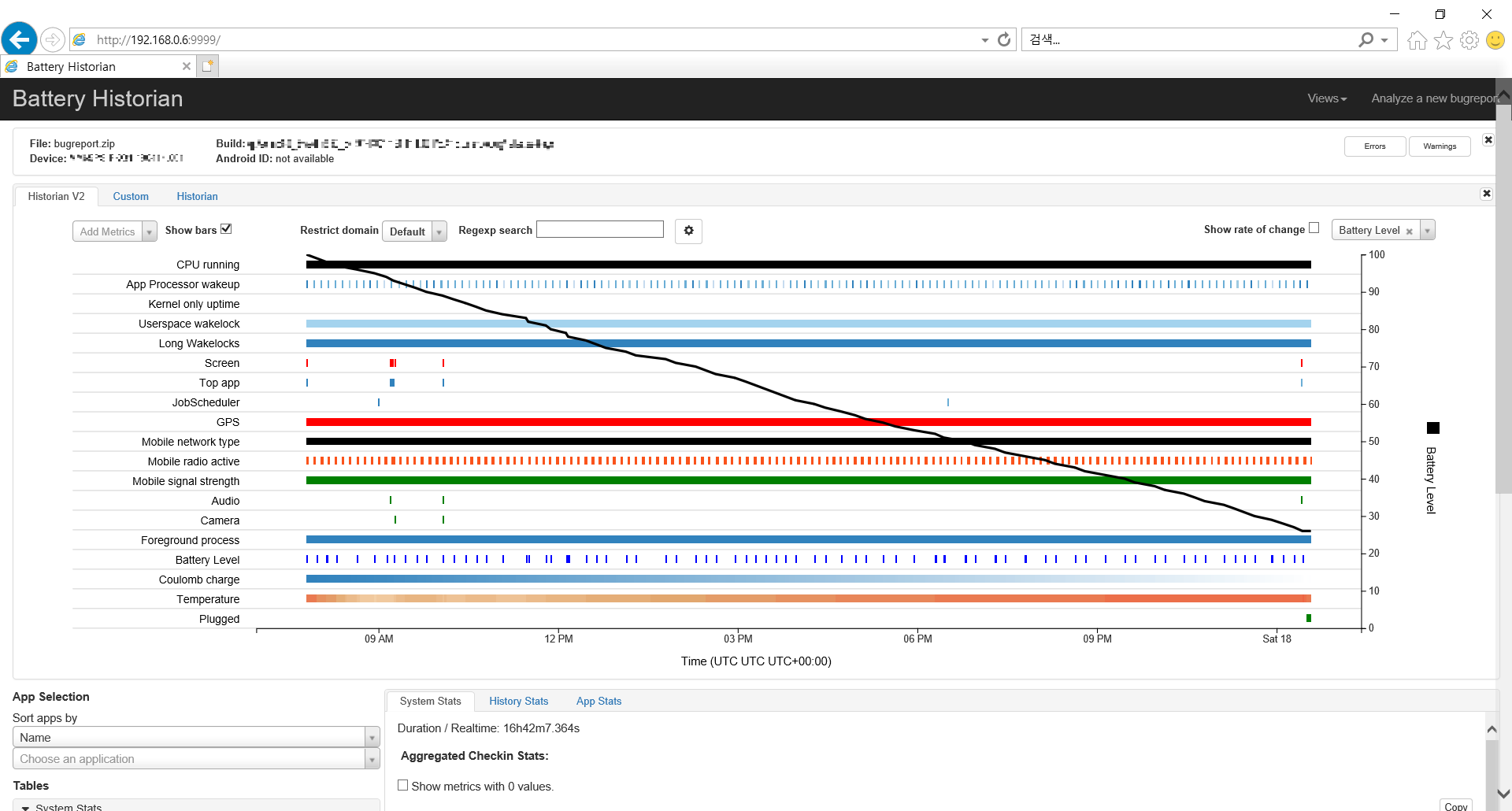
Task: Click the browser back arrow button
Action: 19,39
